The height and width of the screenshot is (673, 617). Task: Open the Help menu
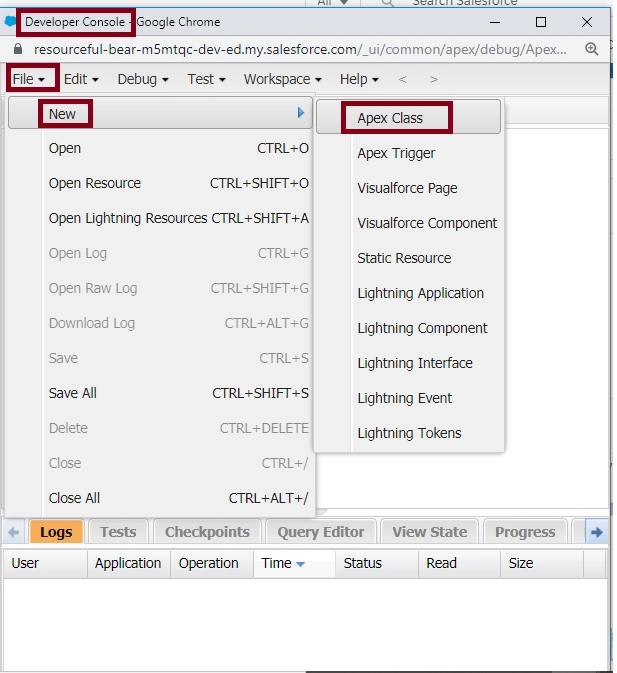click(x=359, y=79)
